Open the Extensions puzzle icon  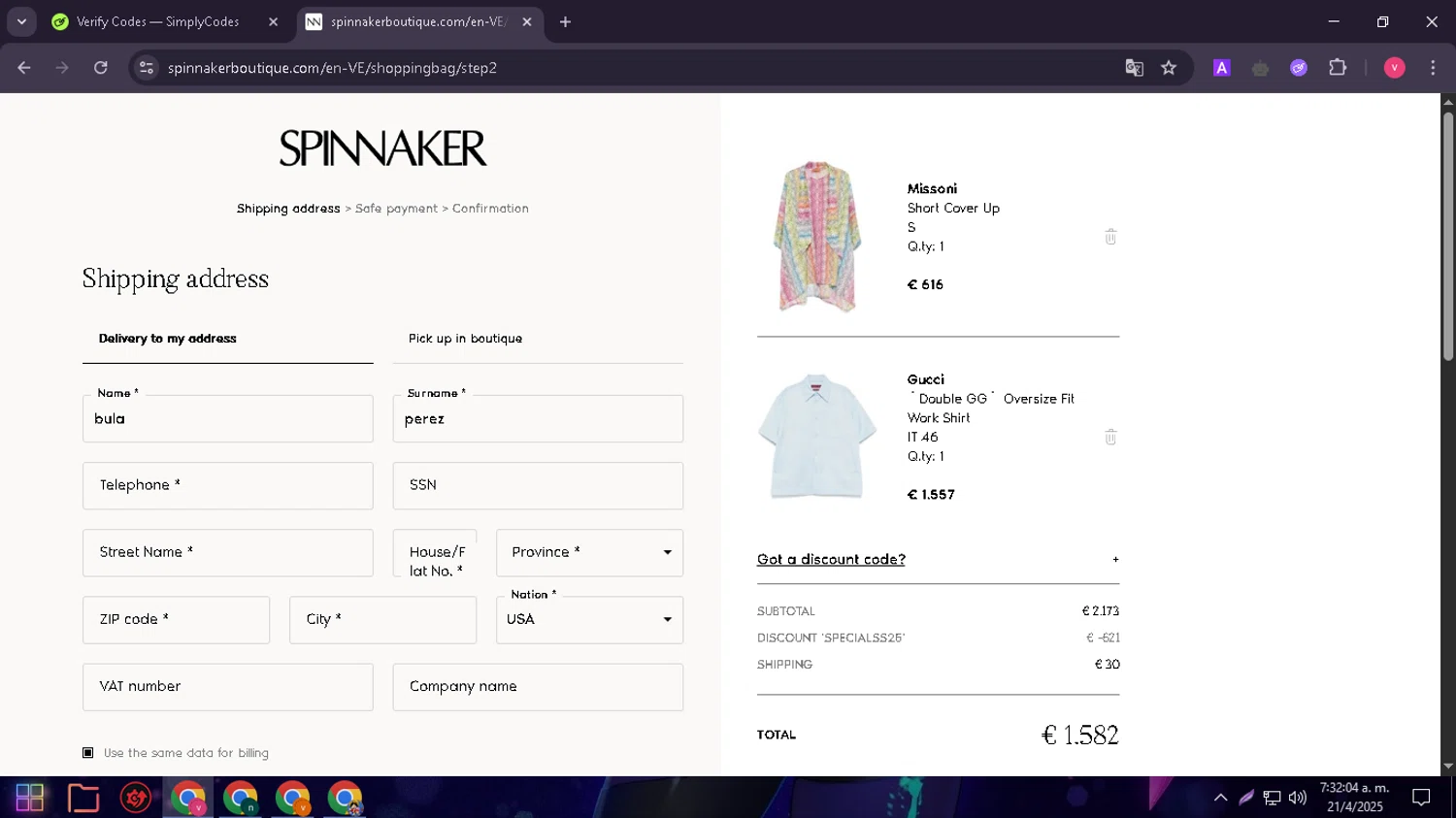[1338, 68]
